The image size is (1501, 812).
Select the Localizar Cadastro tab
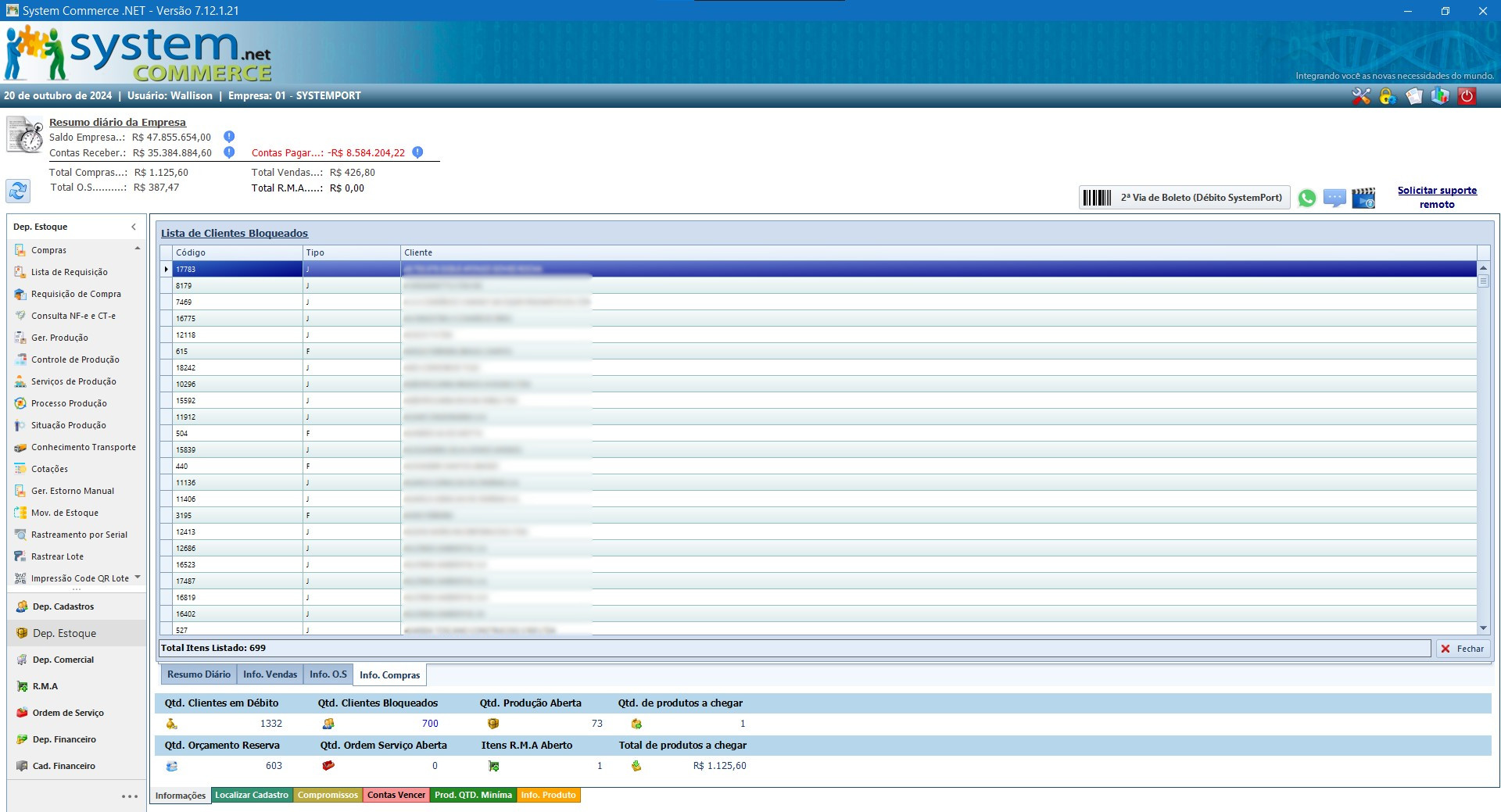[x=252, y=795]
